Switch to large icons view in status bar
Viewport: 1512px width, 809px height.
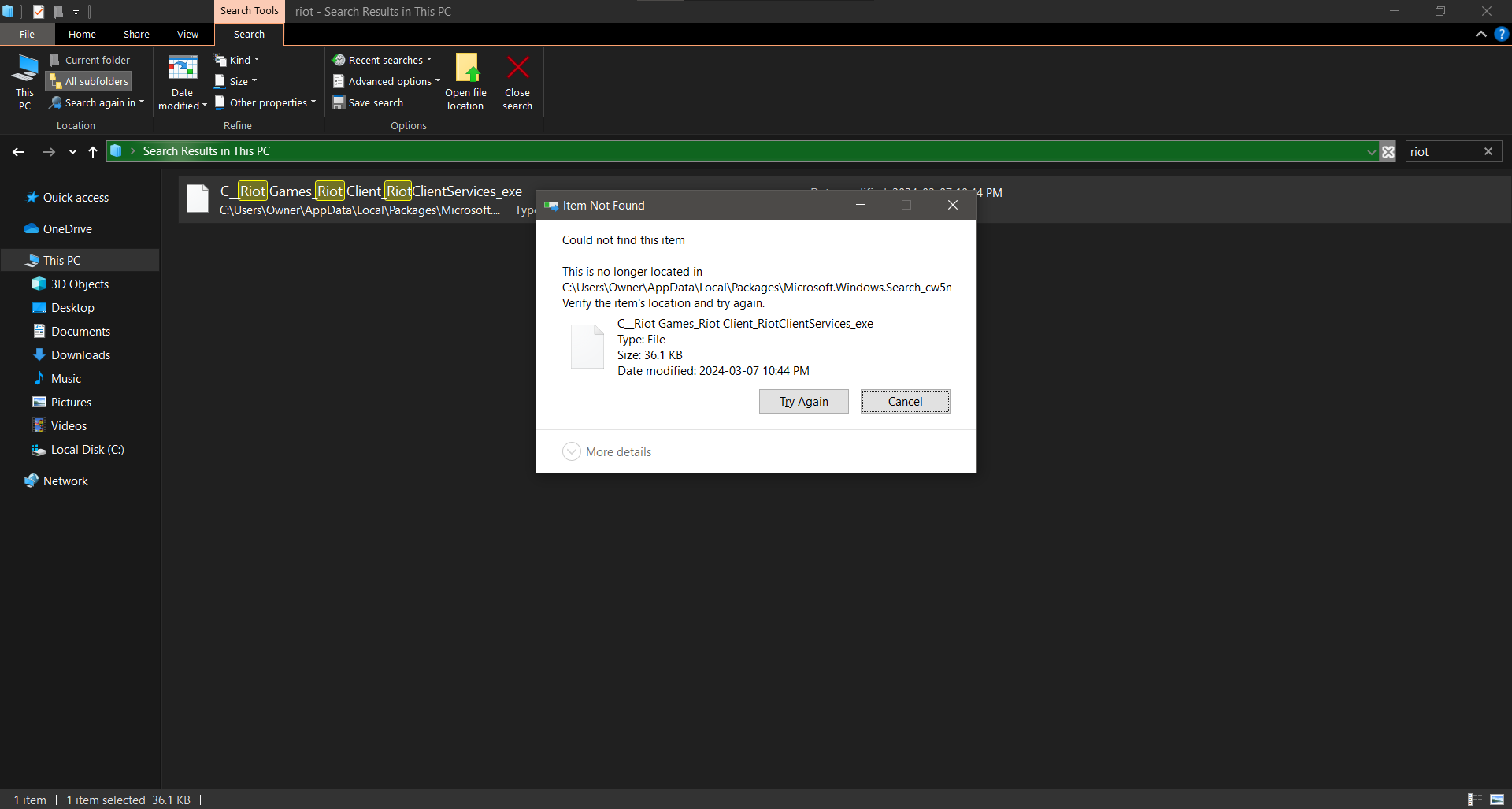(1497, 800)
